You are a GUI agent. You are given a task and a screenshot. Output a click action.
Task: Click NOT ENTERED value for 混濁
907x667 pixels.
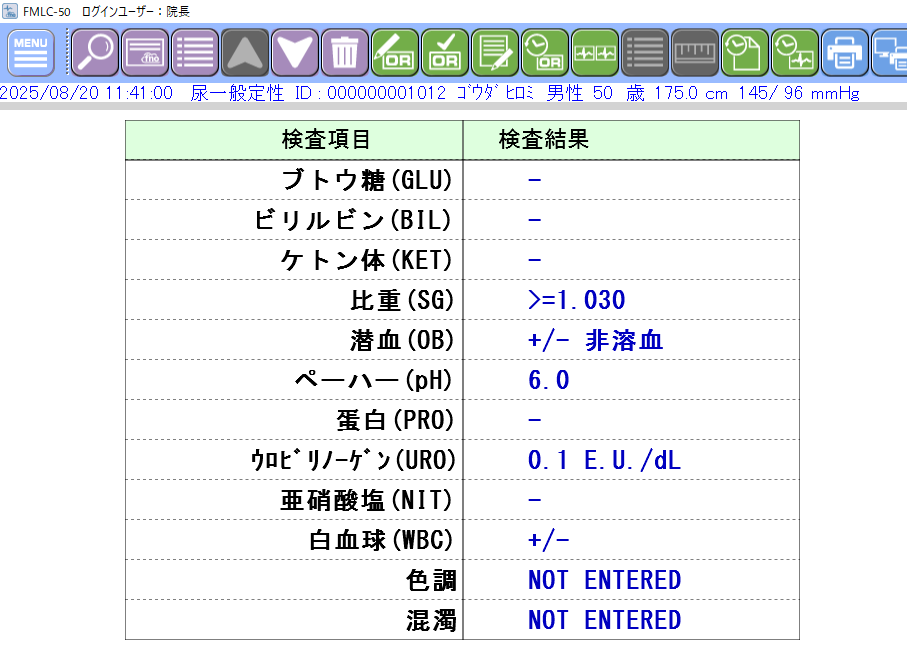(604, 620)
